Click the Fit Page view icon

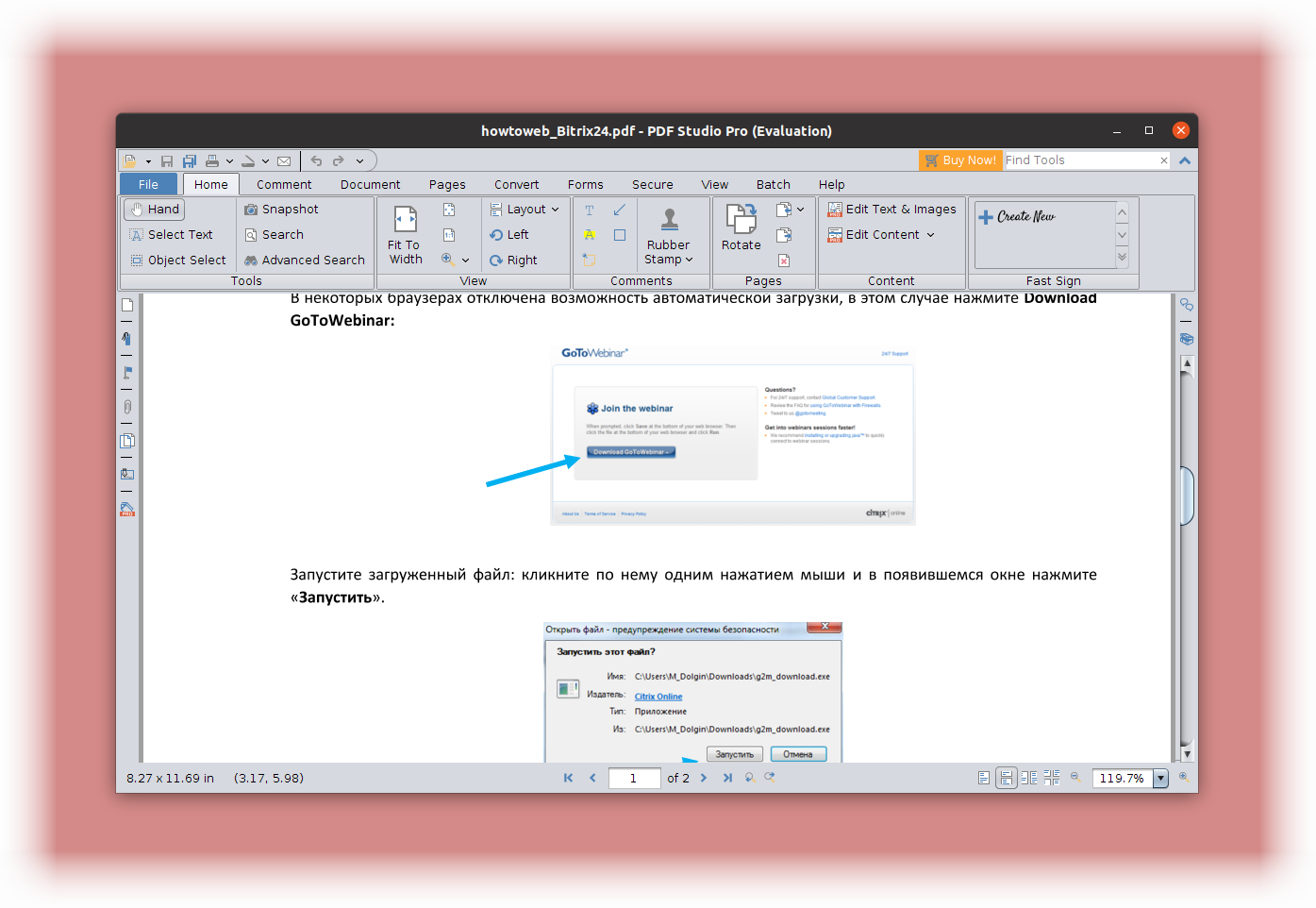click(449, 210)
